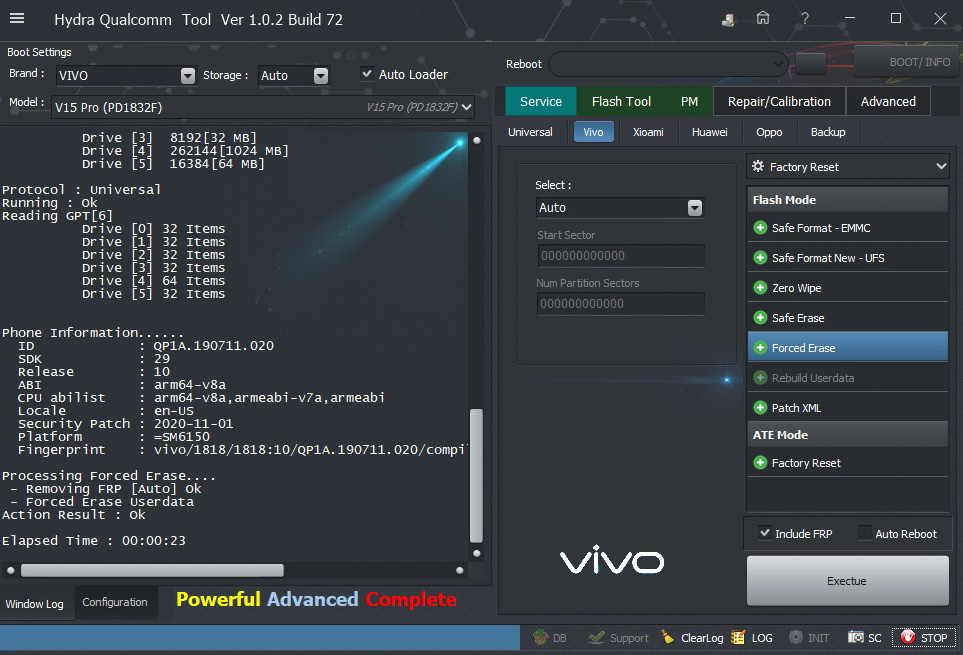The image size is (963, 655).
Task: Select the Vivo sub-tab
Action: click(x=593, y=132)
